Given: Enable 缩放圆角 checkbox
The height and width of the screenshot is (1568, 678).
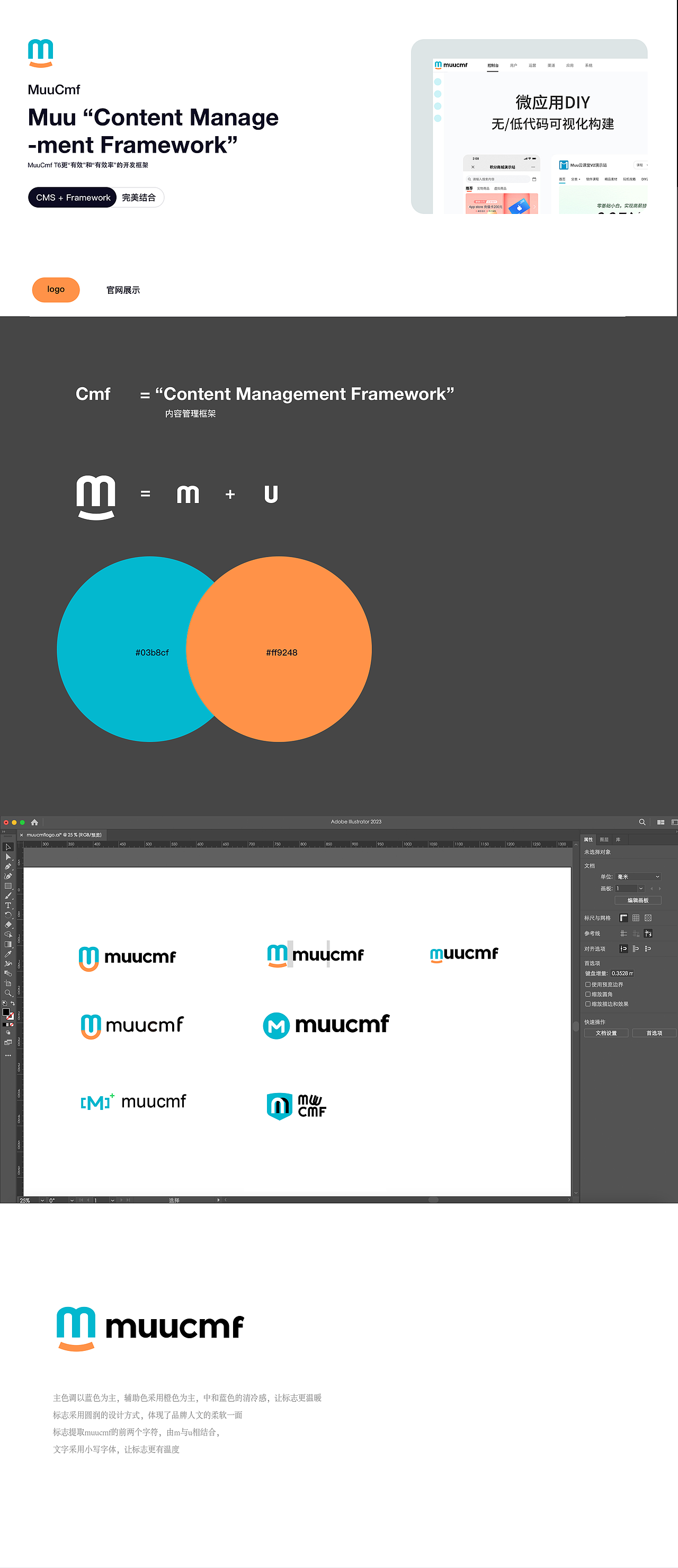Looking at the screenshot, I should click(588, 994).
